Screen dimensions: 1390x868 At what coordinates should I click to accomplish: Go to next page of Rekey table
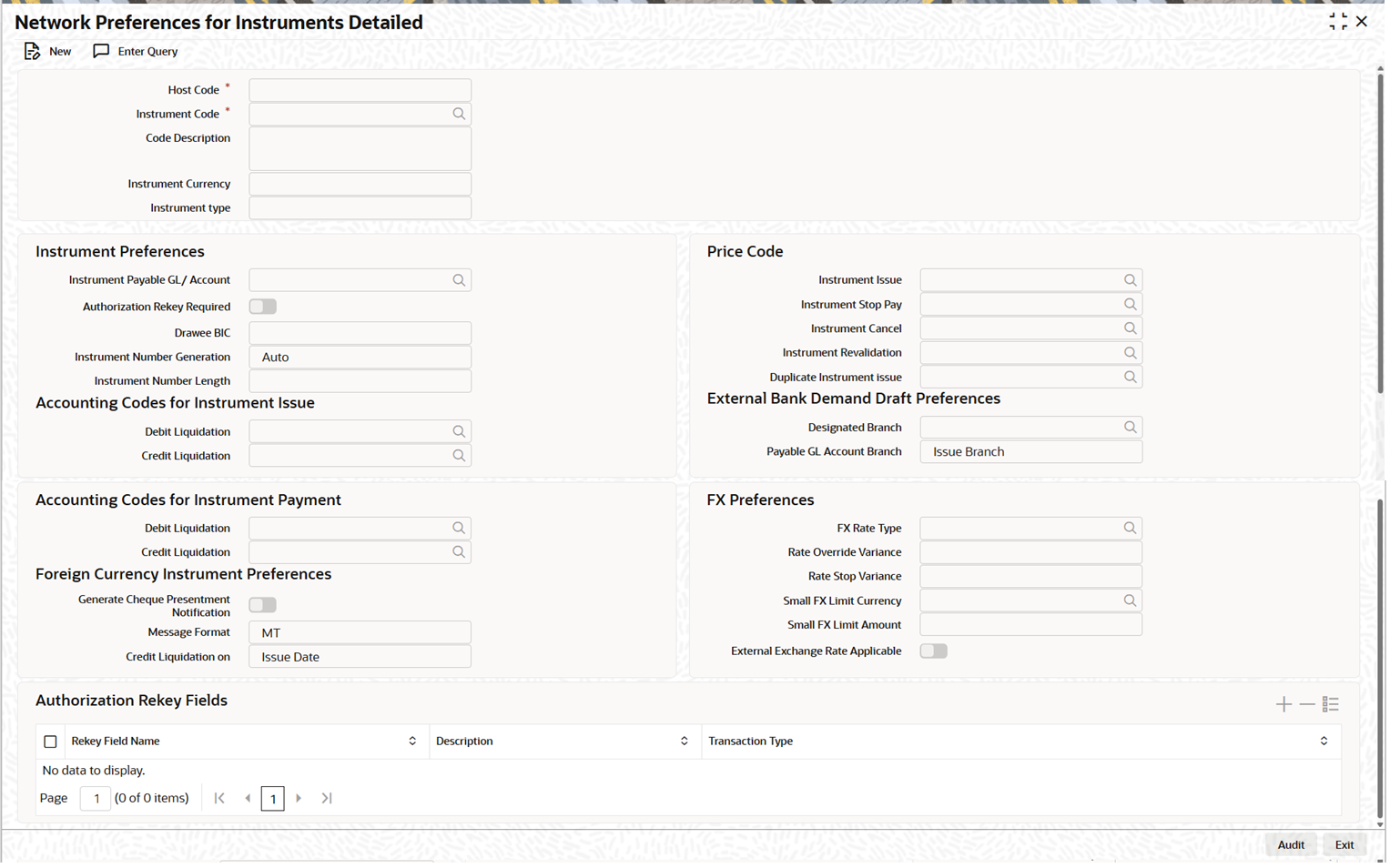(x=299, y=798)
